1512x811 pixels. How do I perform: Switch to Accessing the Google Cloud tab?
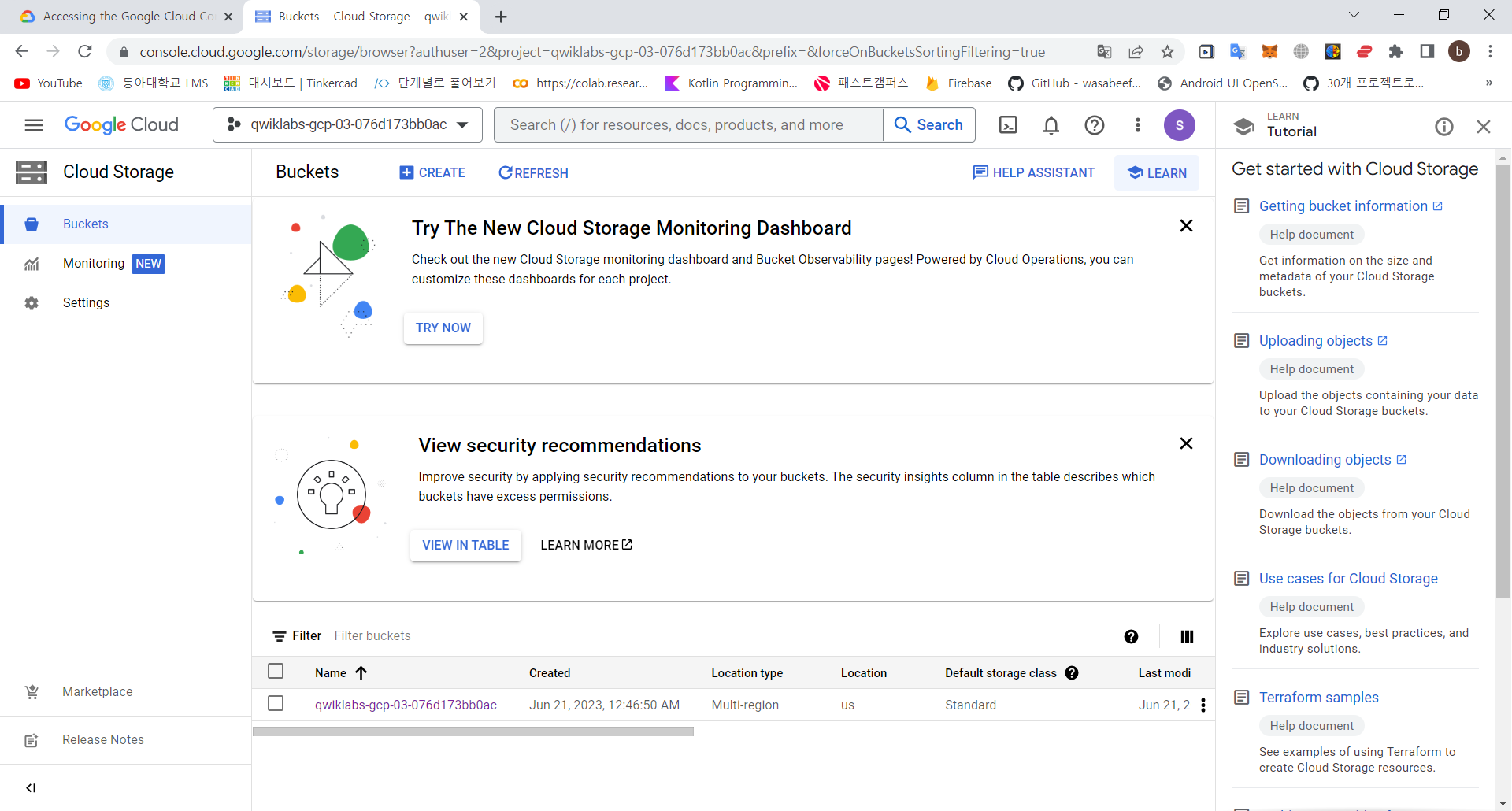[126, 17]
